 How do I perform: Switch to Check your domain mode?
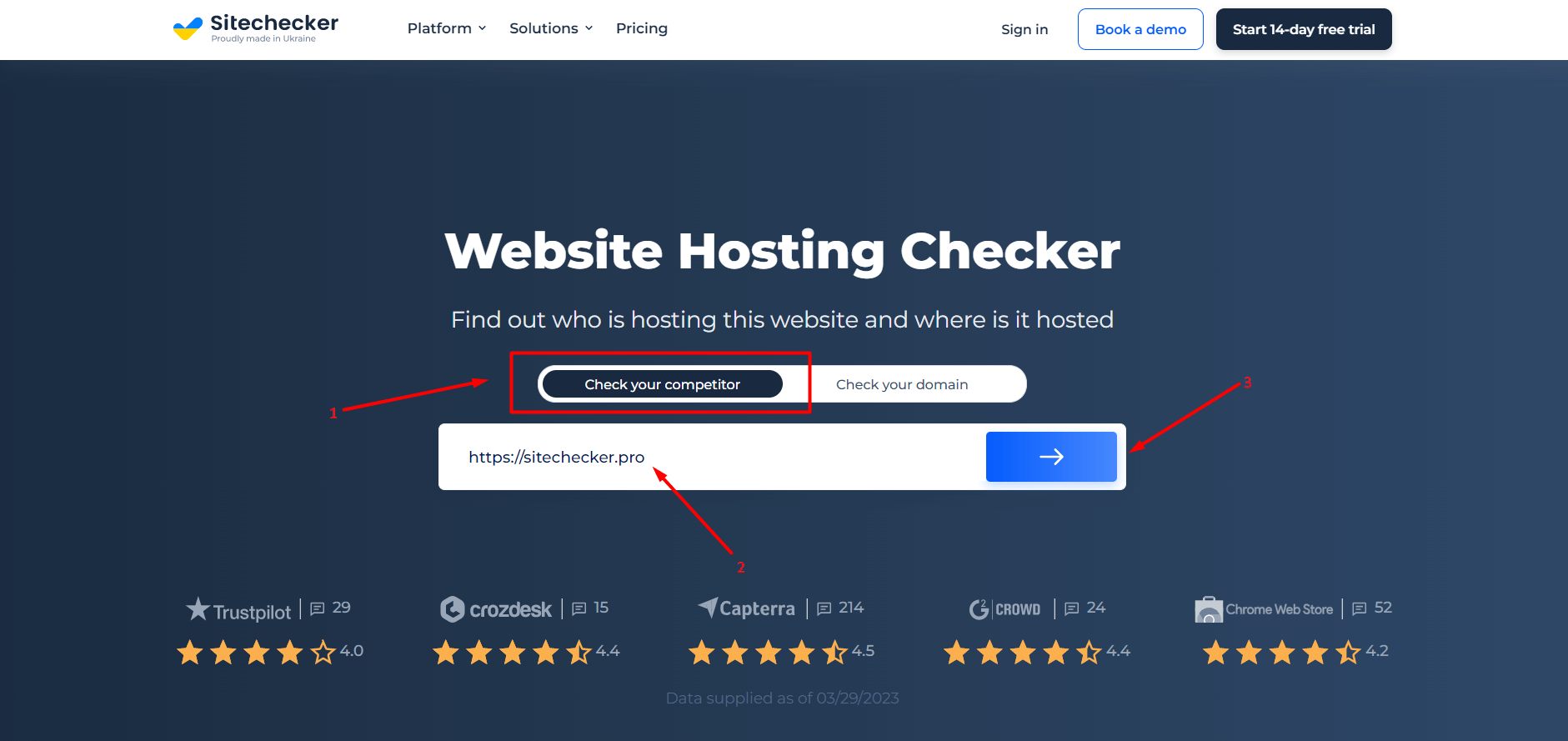(902, 384)
